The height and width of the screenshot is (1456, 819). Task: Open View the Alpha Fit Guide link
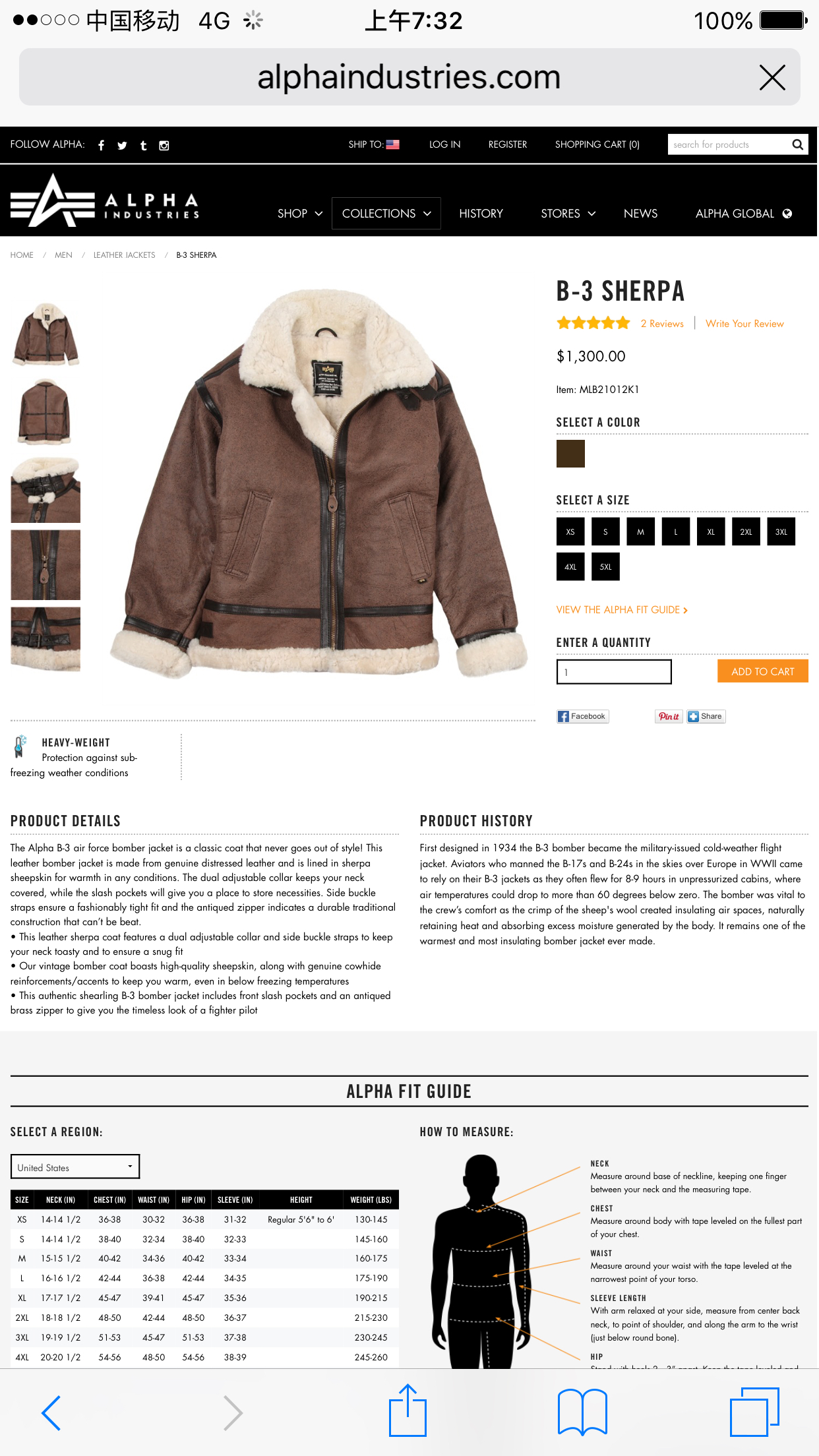pos(622,610)
